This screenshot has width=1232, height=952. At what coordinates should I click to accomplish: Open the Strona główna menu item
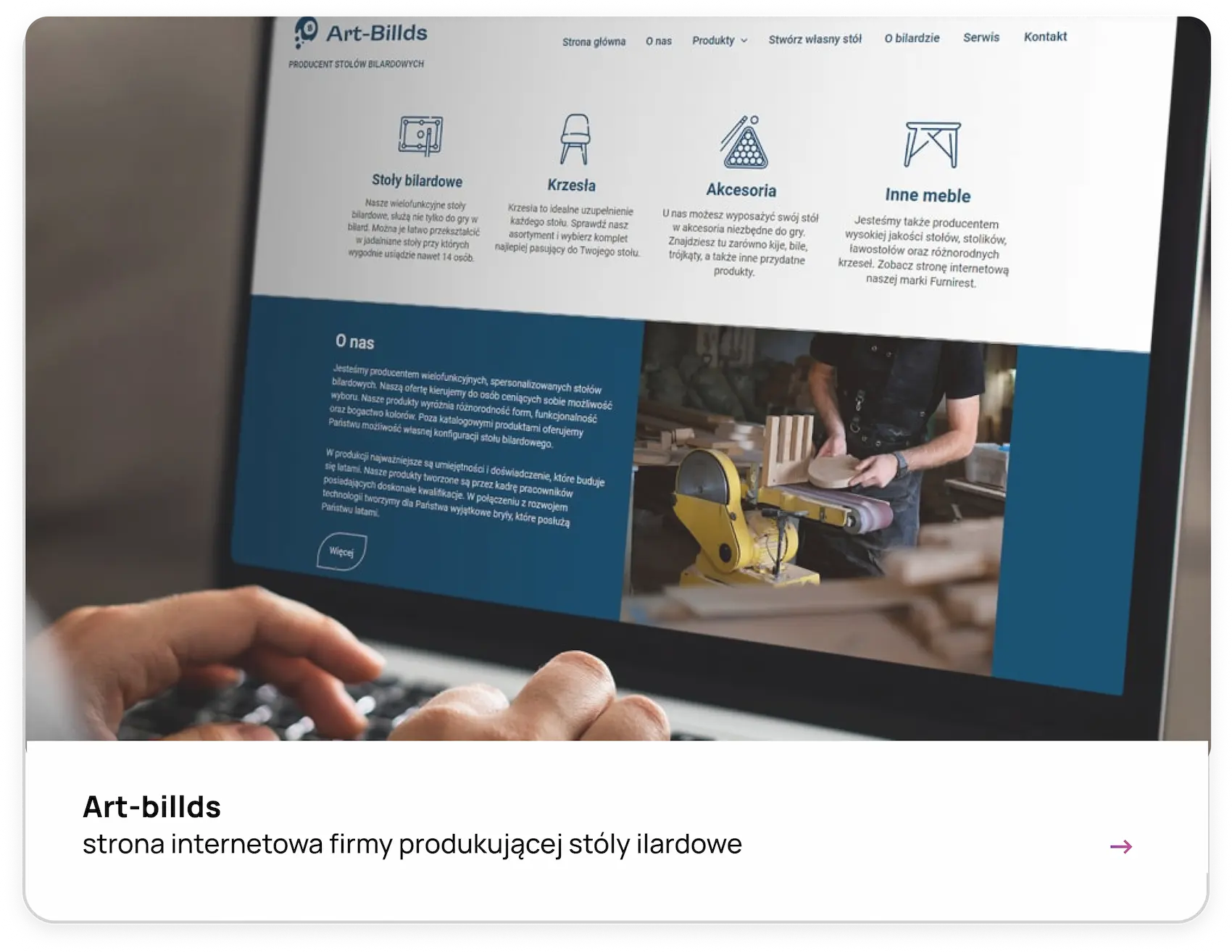(594, 42)
